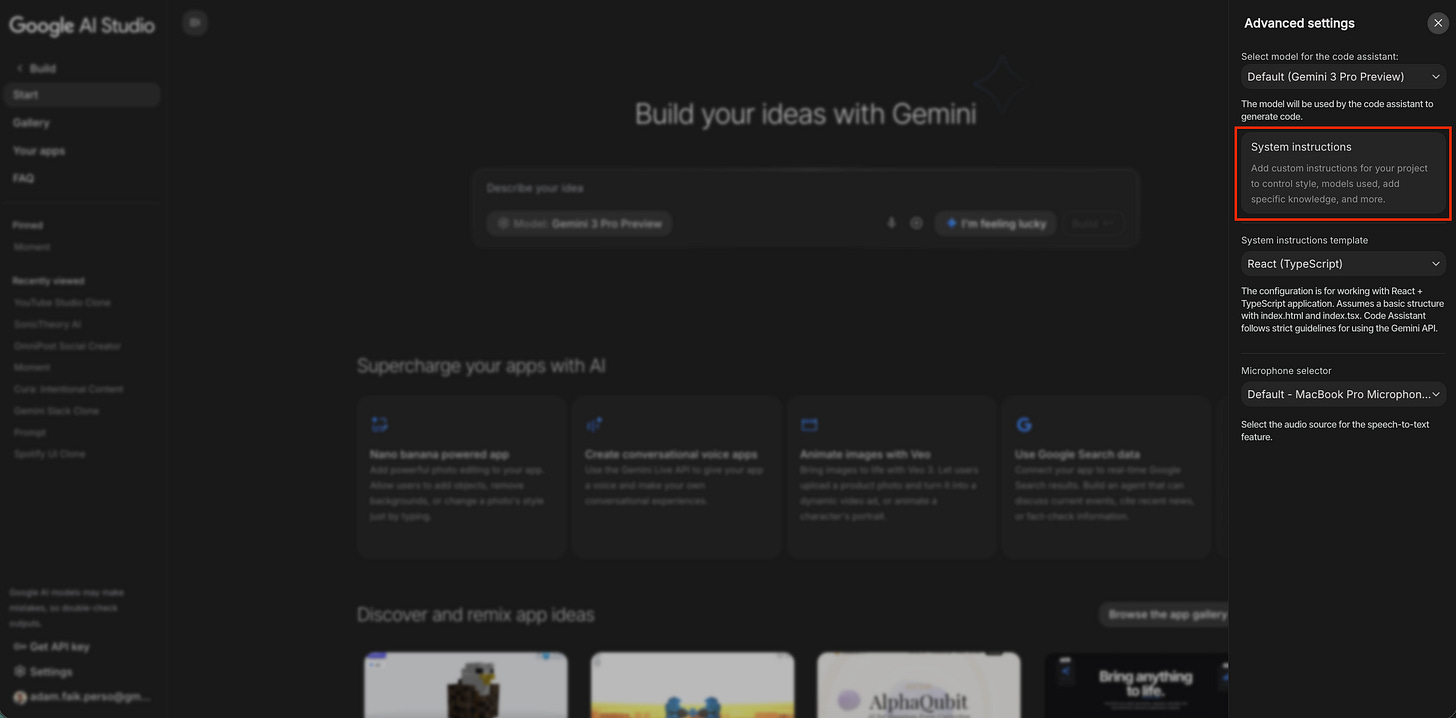Viewport: 1456px width, 718px height.
Task: Open the AlphaQubit app thumbnail
Action: point(919,685)
